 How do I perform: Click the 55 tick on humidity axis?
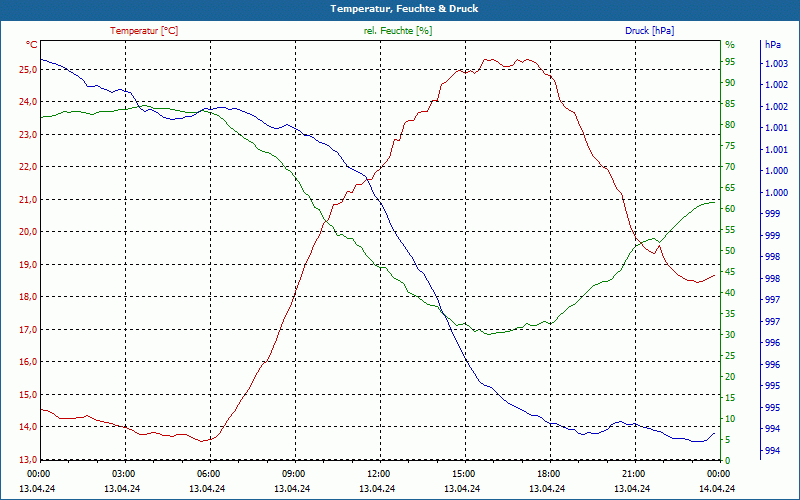coord(730,230)
